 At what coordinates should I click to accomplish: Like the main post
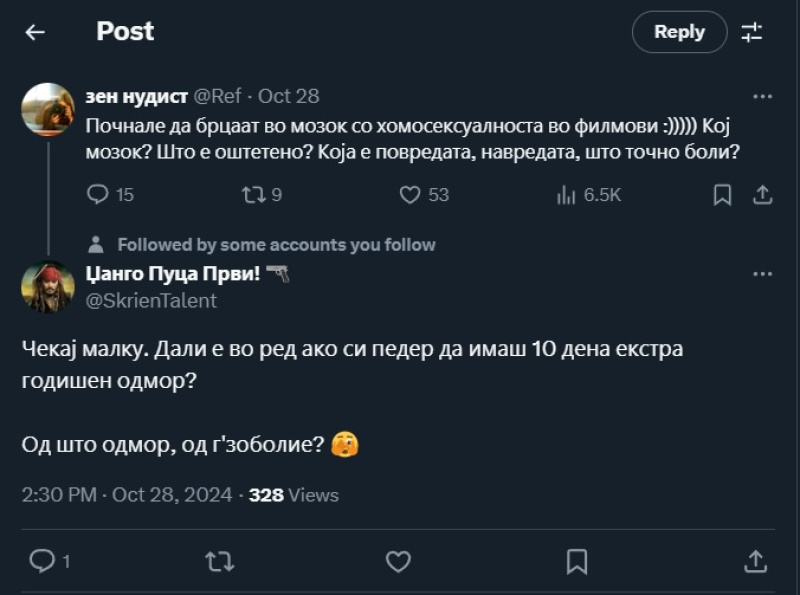(x=398, y=562)
